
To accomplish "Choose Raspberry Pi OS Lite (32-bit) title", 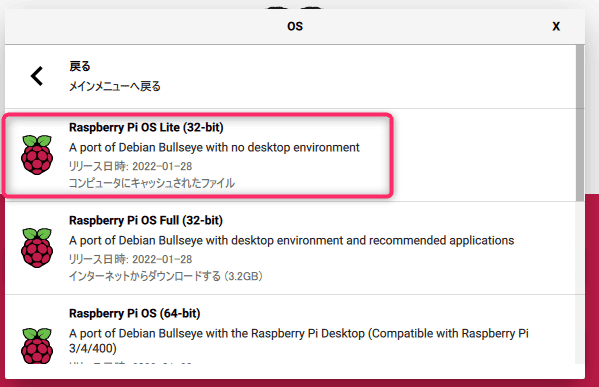I will (146, 127).
